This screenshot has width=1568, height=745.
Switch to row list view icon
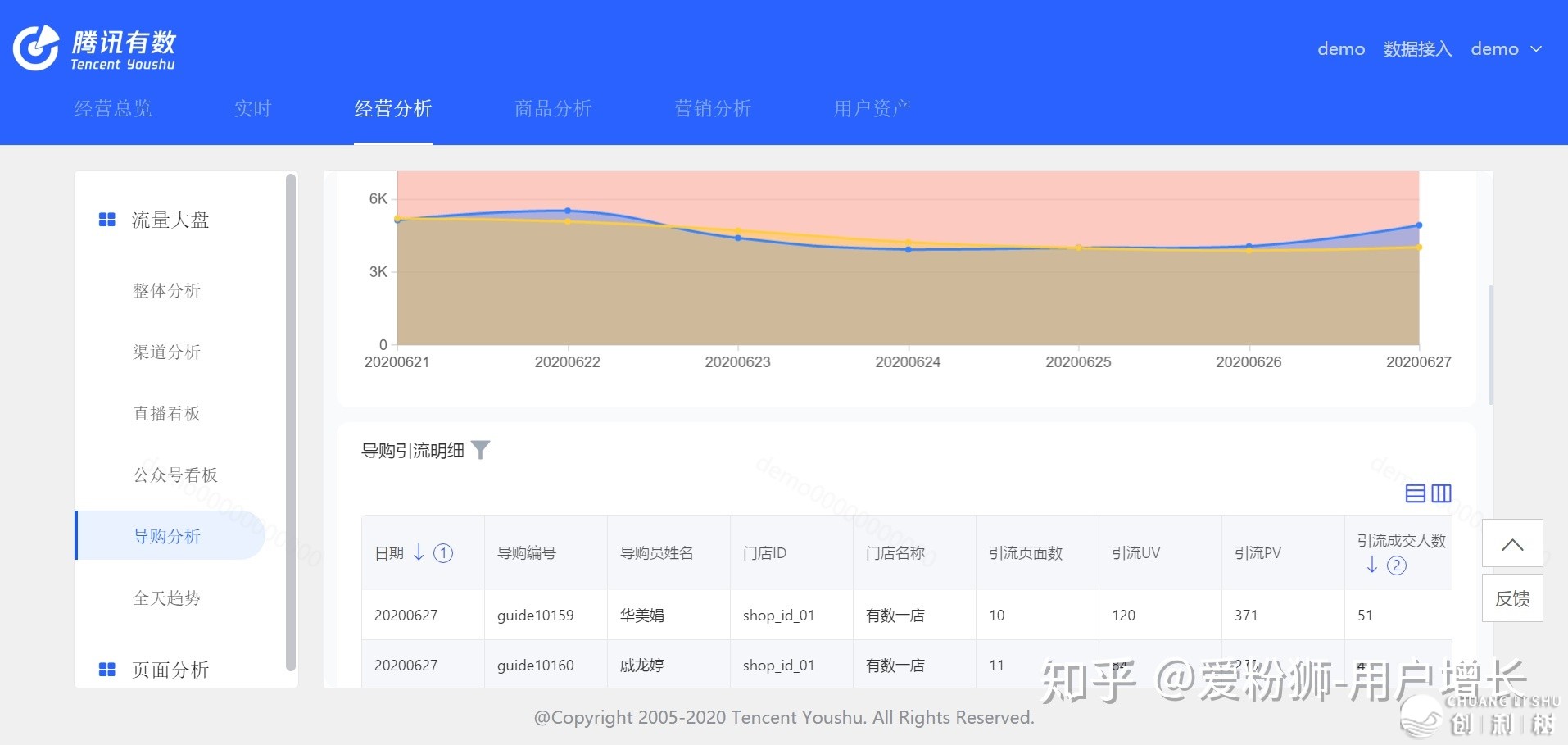pos(1415,493)
